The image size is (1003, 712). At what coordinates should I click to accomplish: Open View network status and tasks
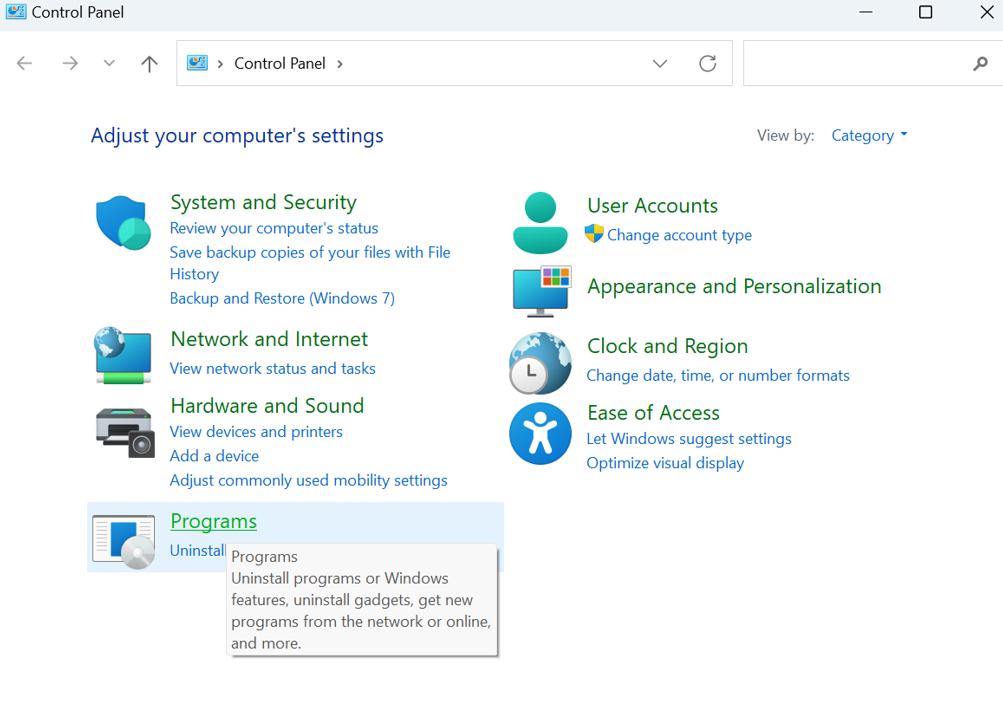(x=272, y=368)
